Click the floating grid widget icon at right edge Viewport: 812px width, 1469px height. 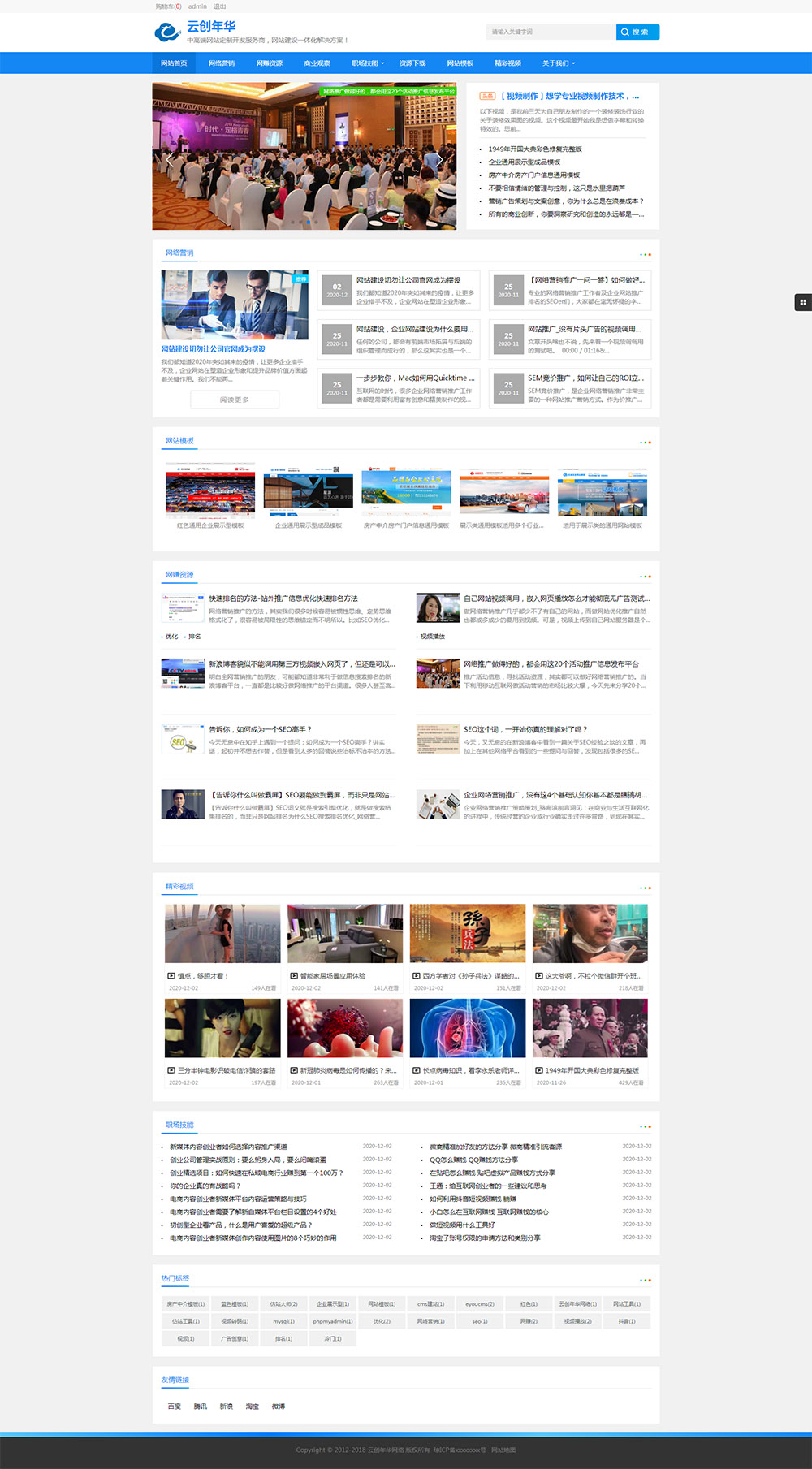[x=803, y=302]
